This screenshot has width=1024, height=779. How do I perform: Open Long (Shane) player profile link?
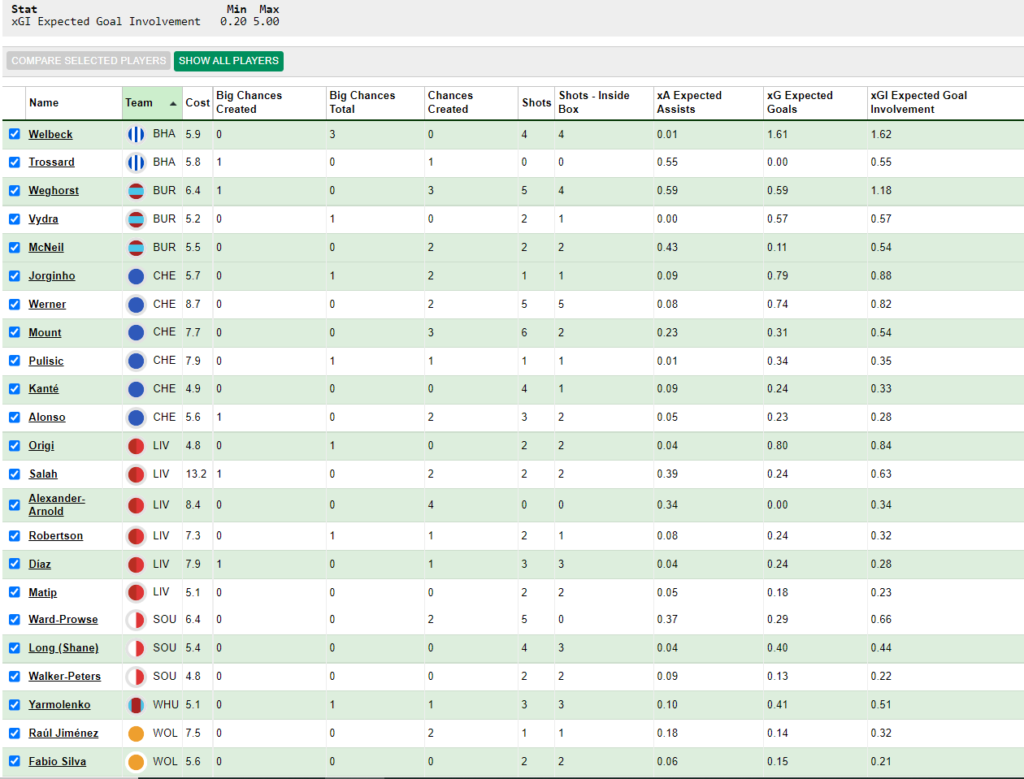63,648
